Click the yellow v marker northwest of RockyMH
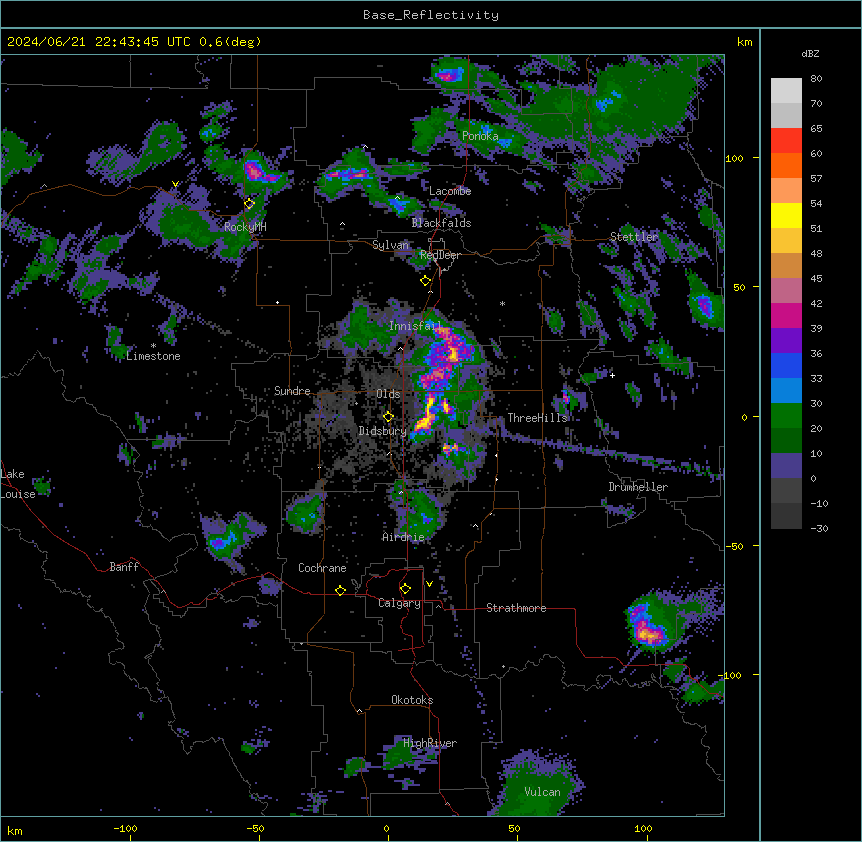Image resolution: width=862 pixels, height=842 pixels. pos(175,184)
